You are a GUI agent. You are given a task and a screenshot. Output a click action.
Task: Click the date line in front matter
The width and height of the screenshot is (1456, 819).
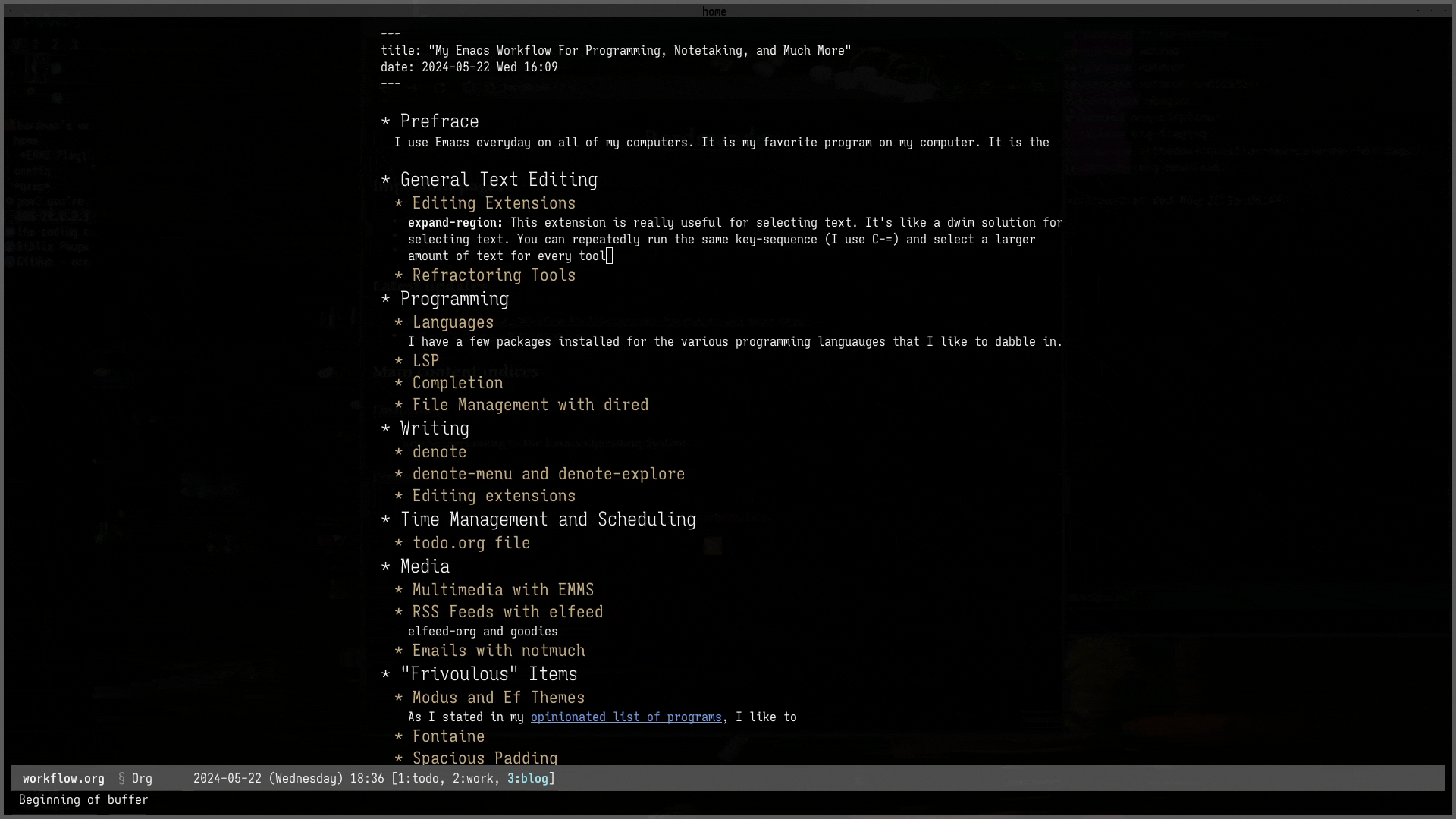click(x=469, y=67)
